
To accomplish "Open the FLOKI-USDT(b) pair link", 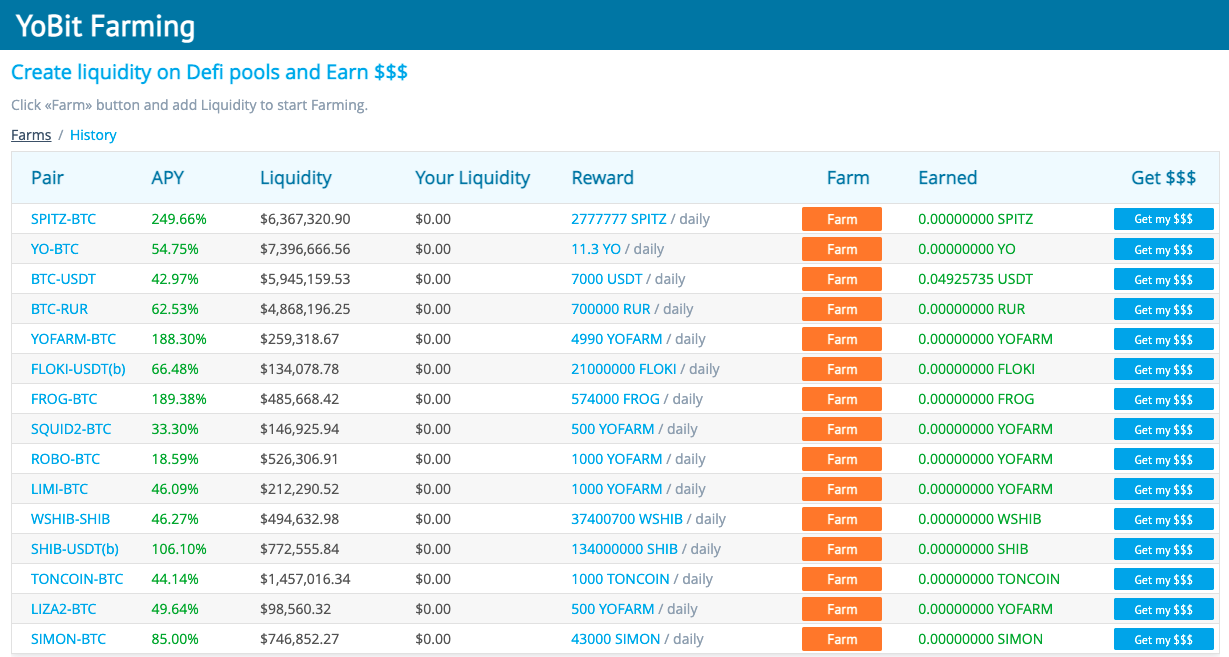I will 78,369.
